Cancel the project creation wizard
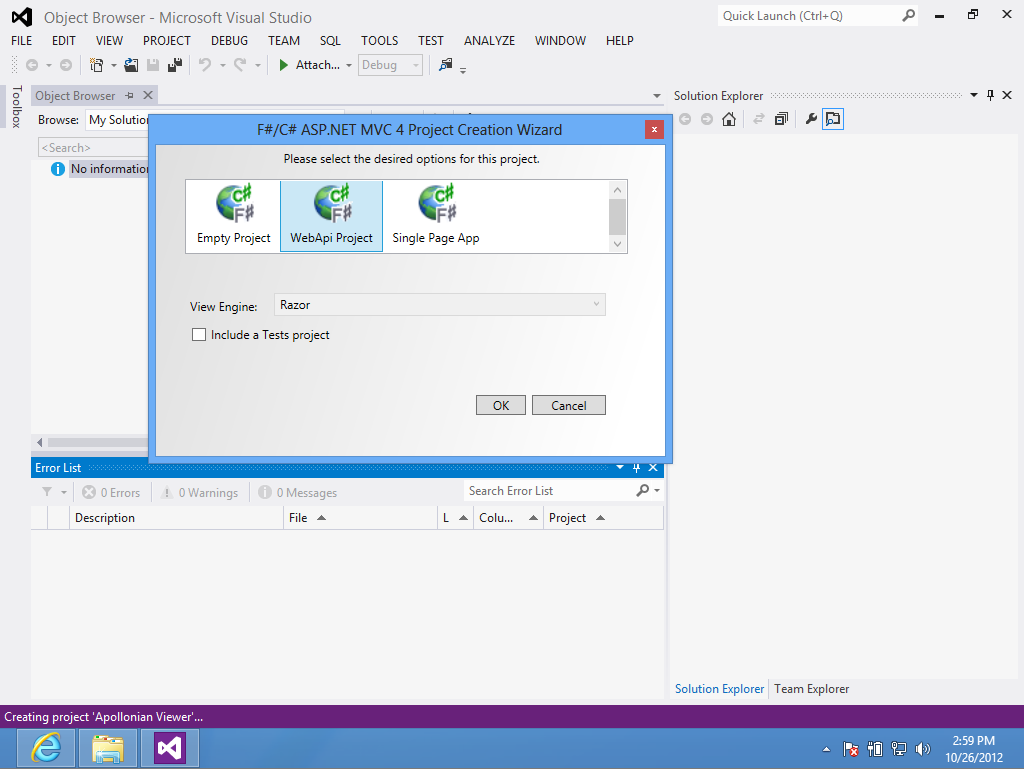 [x=568, y=405]
